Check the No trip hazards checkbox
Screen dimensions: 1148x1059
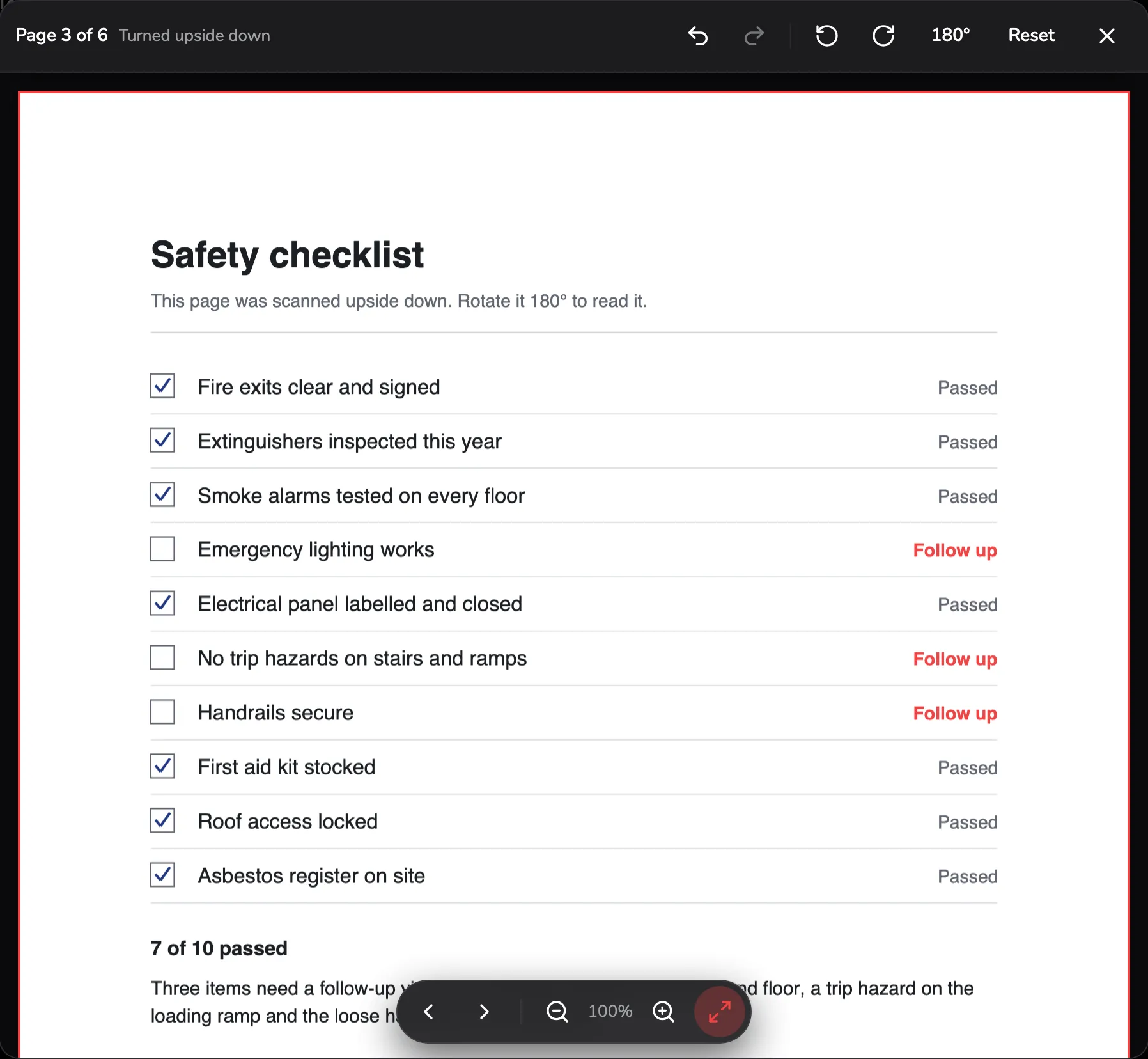click(x=162, y=657)
